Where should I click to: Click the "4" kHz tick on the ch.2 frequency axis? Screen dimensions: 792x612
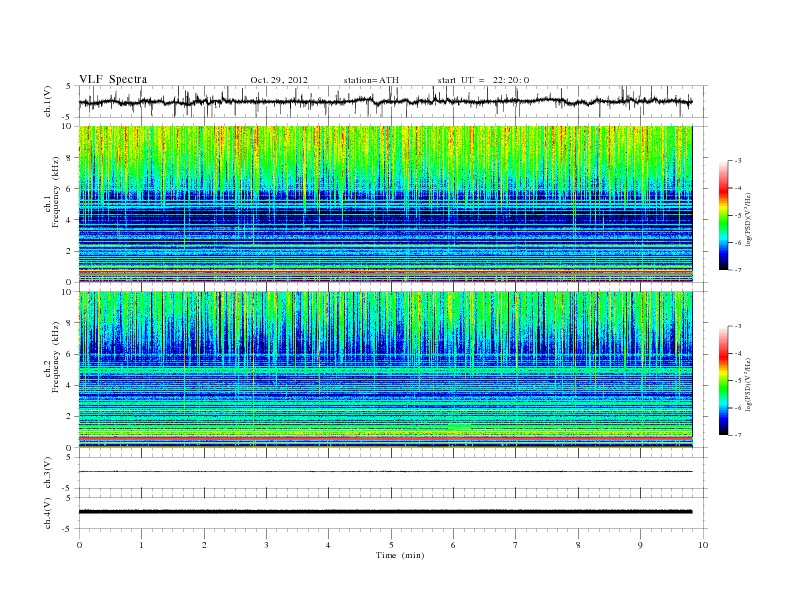pyautogui.click(x=69, y=385)
